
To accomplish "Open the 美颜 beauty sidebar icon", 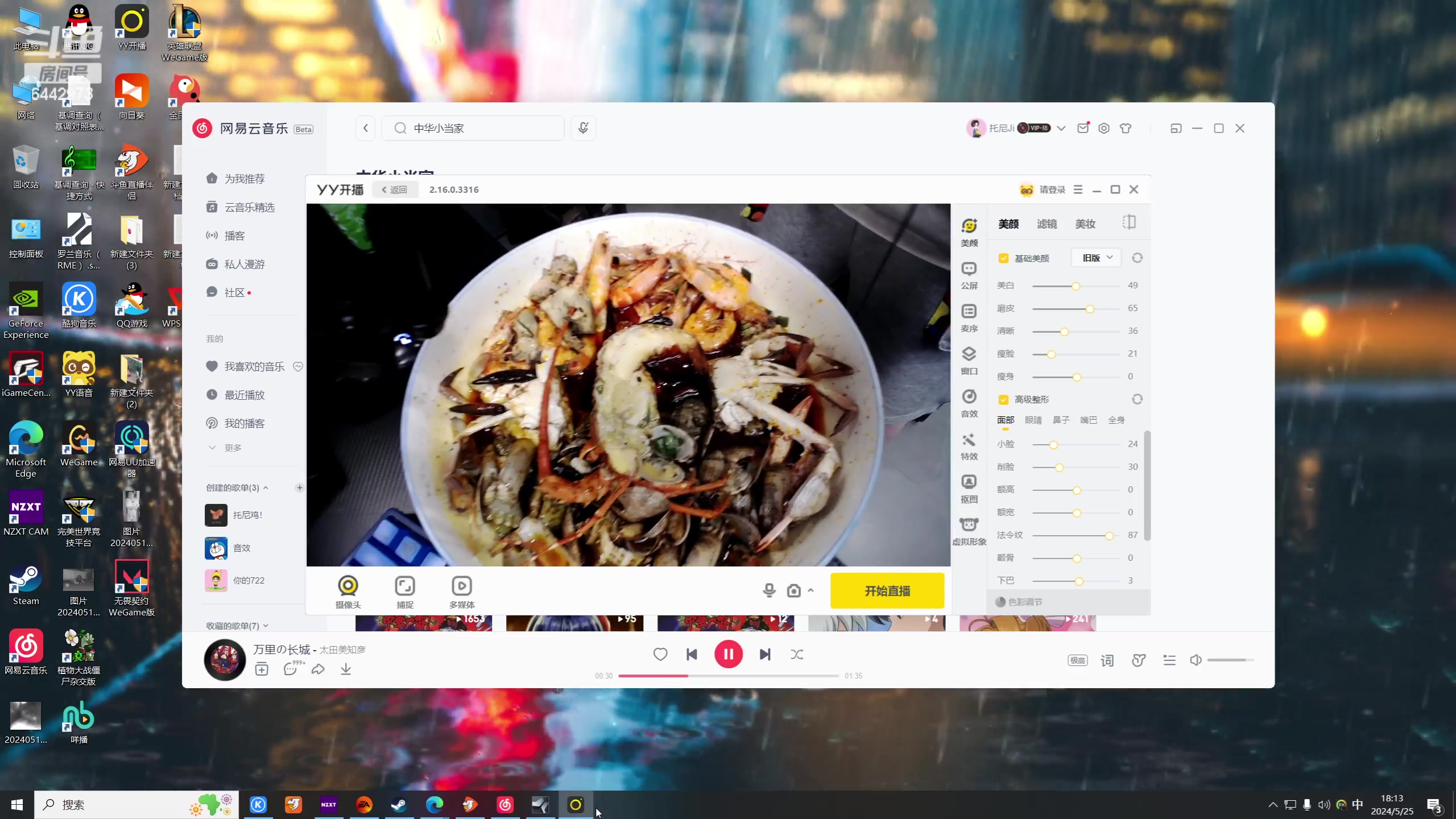I will click(969, 232).
